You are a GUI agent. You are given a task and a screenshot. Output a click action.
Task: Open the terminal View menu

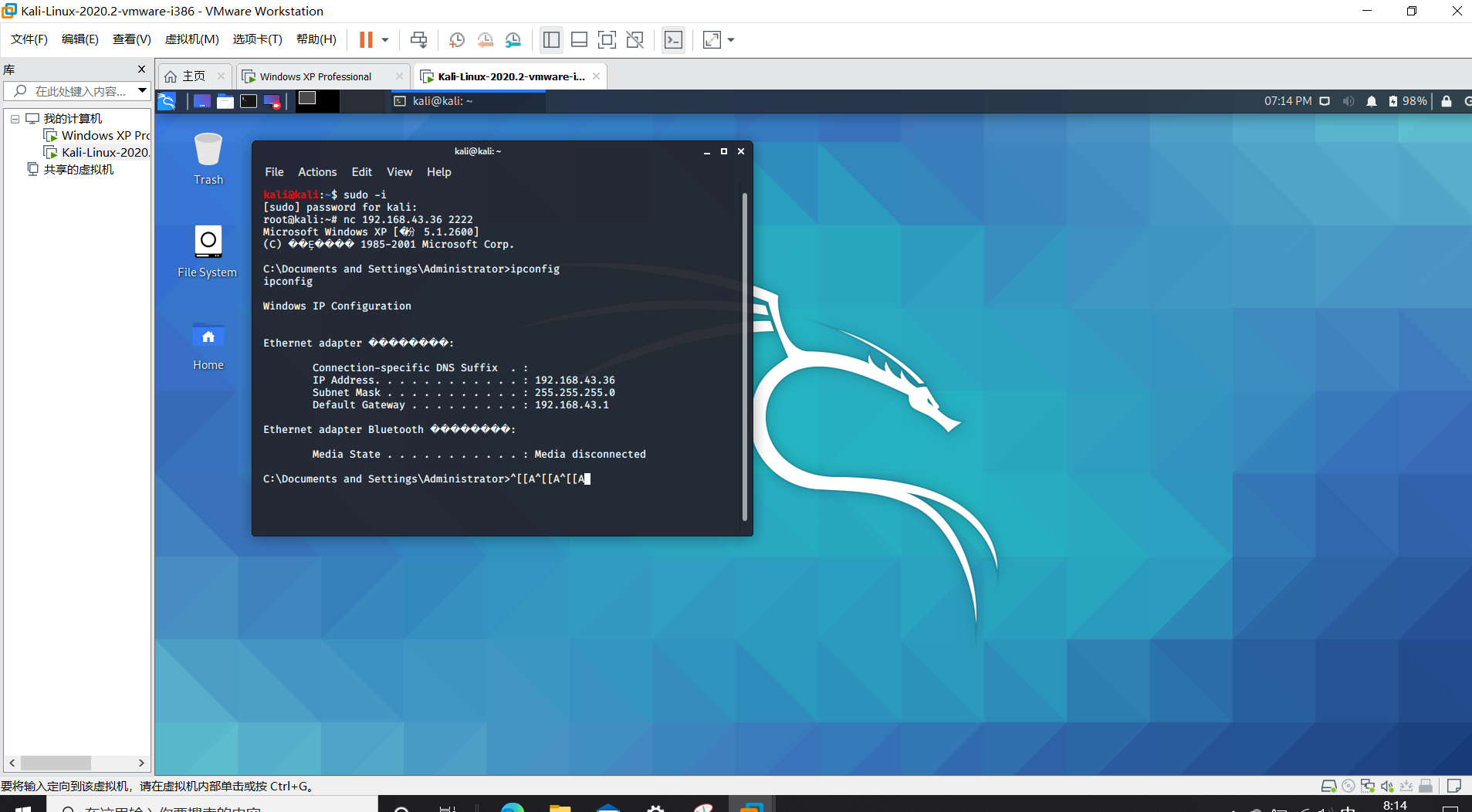[x=399, y=172]
